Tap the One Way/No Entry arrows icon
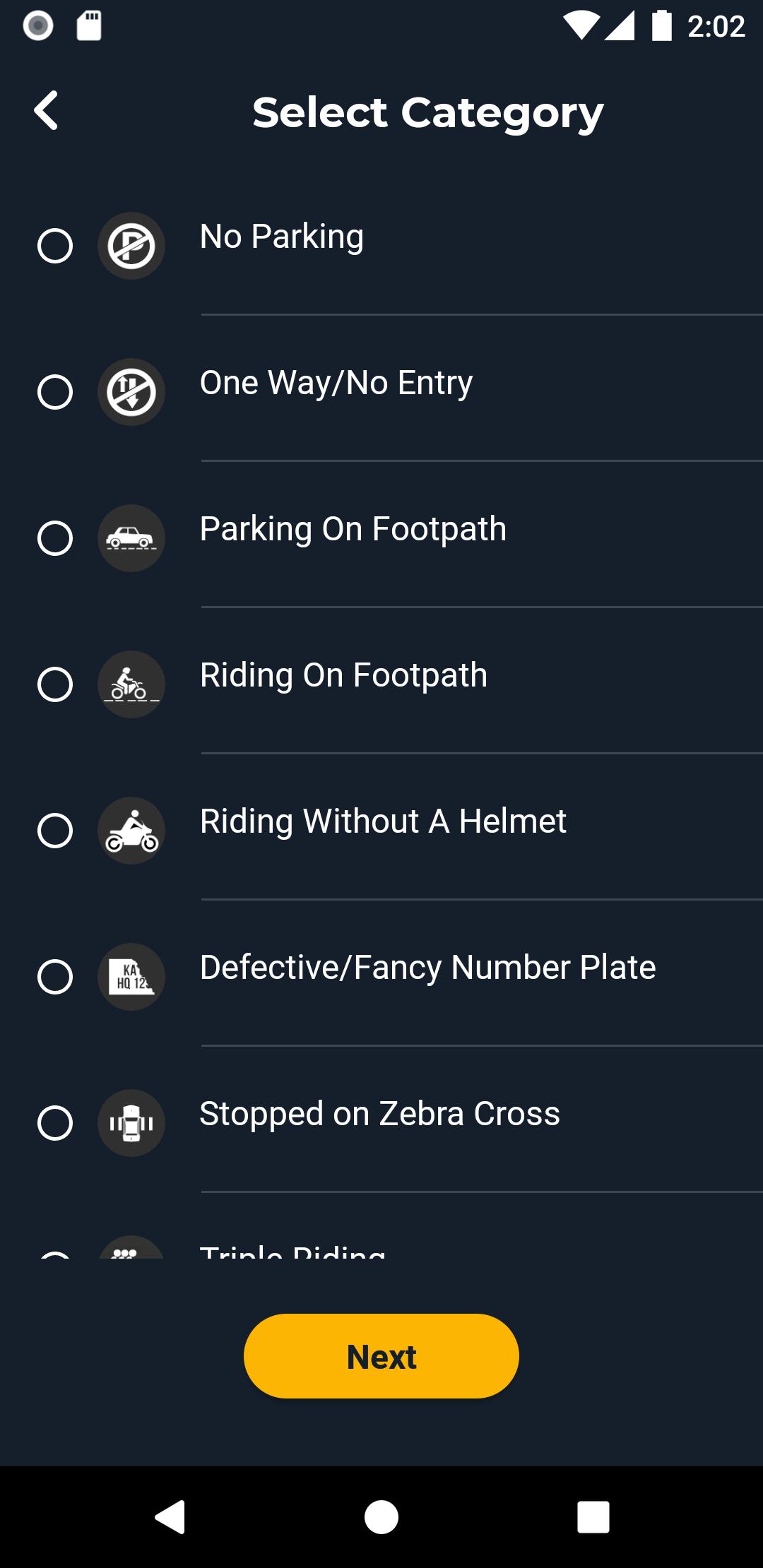This screenshot has width=763, height=1568. click(x=131, y=392)
